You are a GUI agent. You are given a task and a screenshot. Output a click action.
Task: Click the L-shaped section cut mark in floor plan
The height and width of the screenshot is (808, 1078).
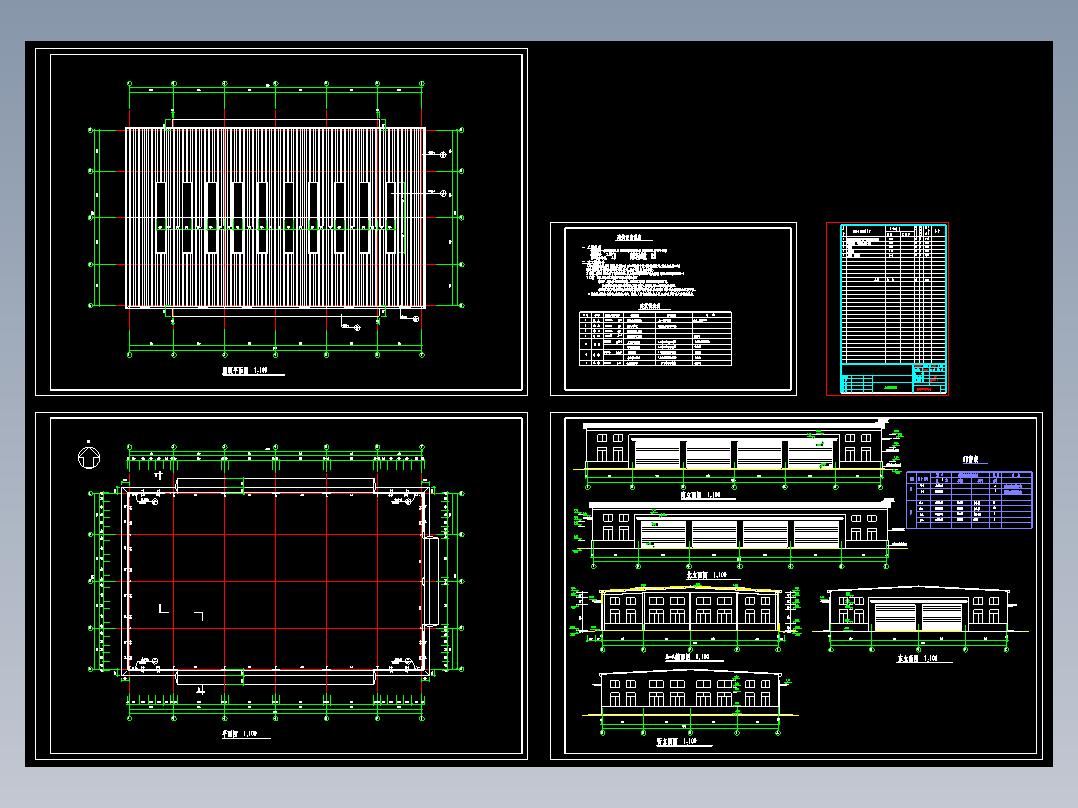point(163,609)
